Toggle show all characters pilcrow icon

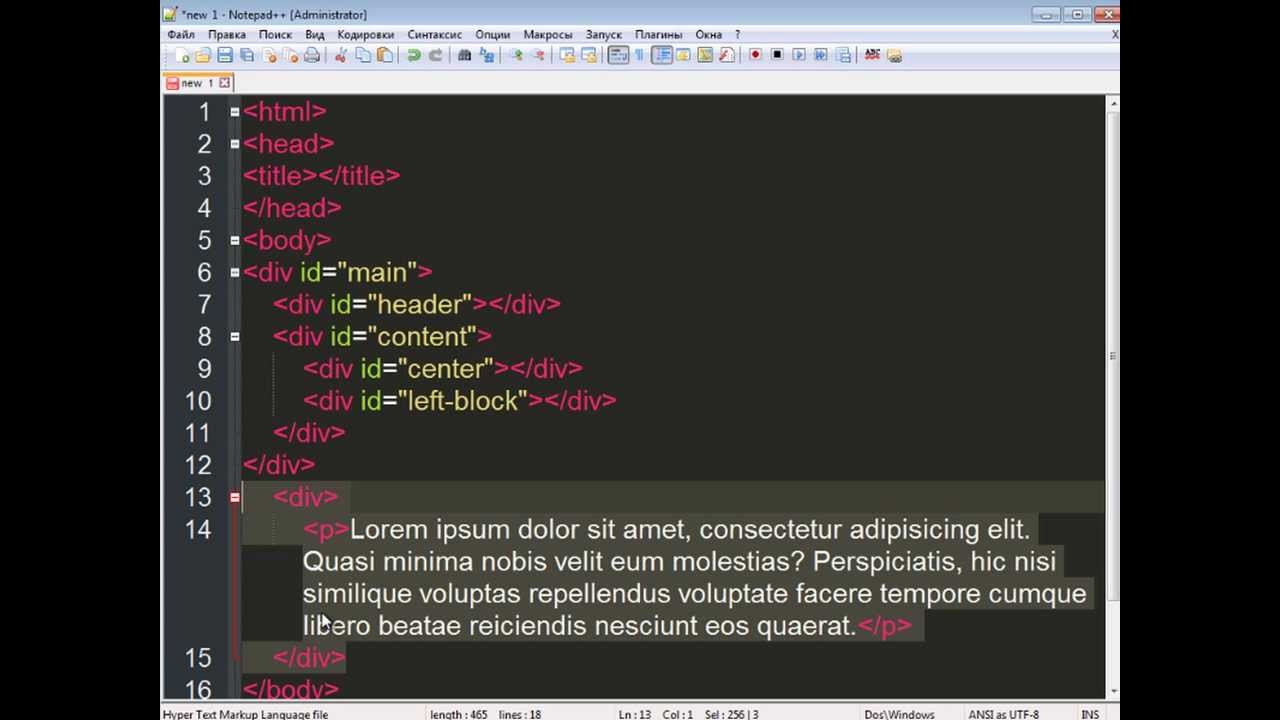[x=640, y=55]
